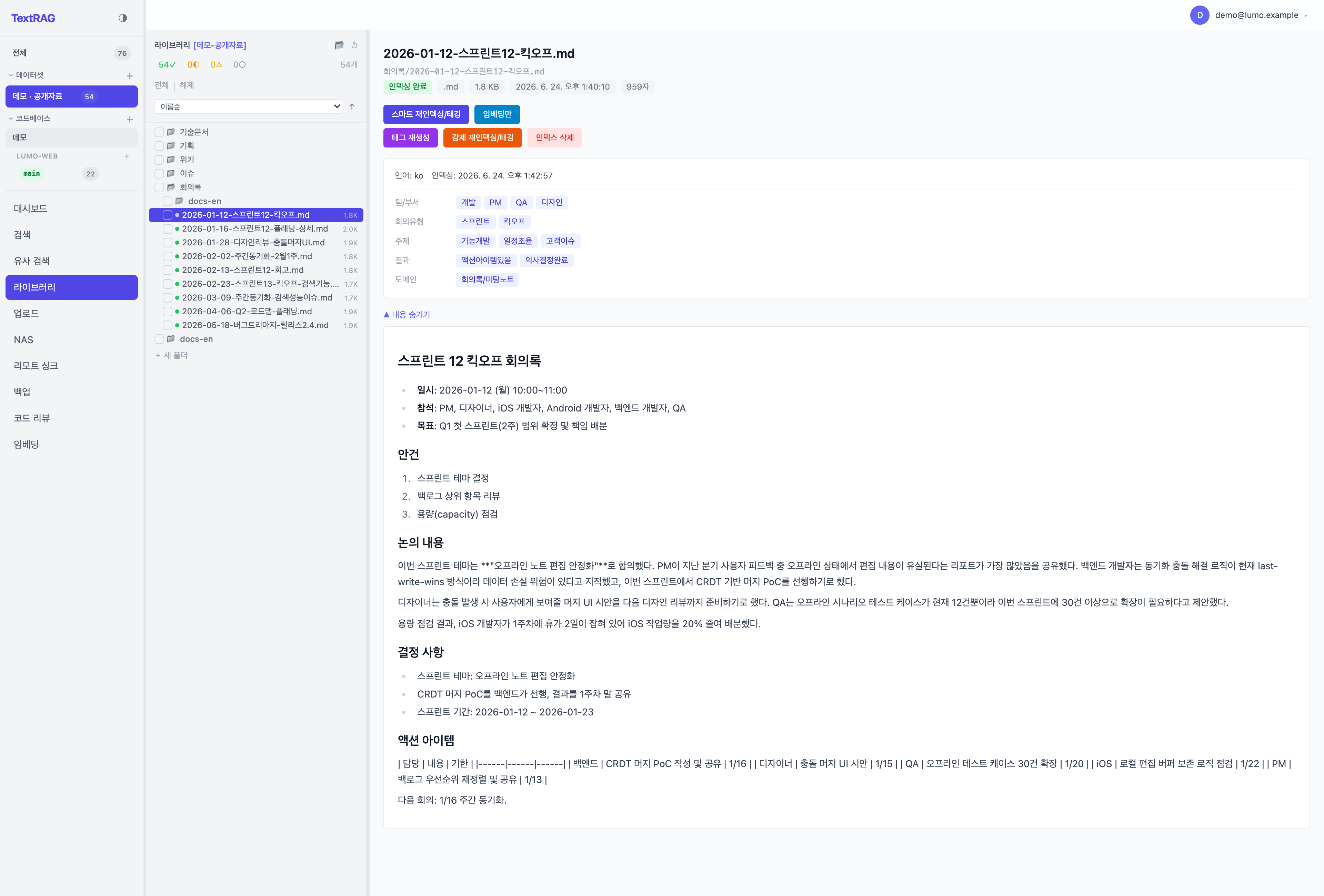1324x896 pixels.
Task: Navigate to 업로드
Action: (72, 313)
